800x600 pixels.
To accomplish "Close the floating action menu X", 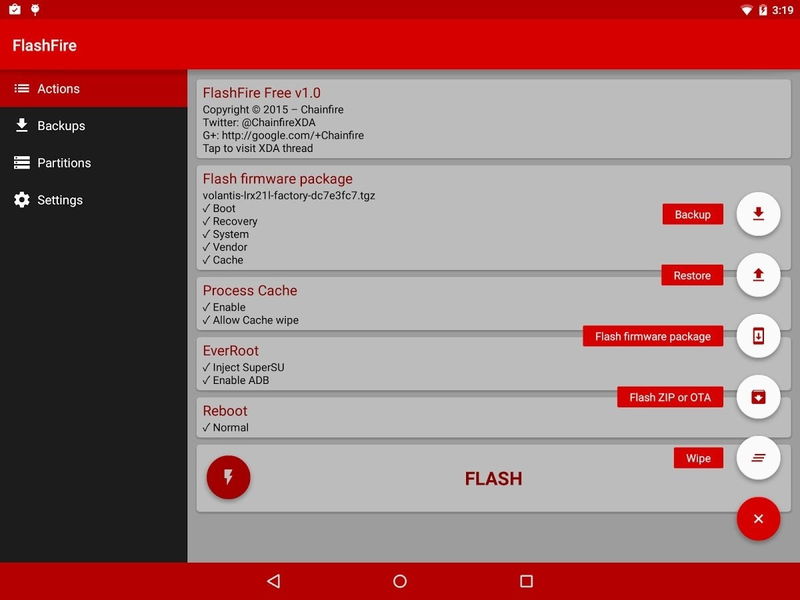I will [758, 519].
